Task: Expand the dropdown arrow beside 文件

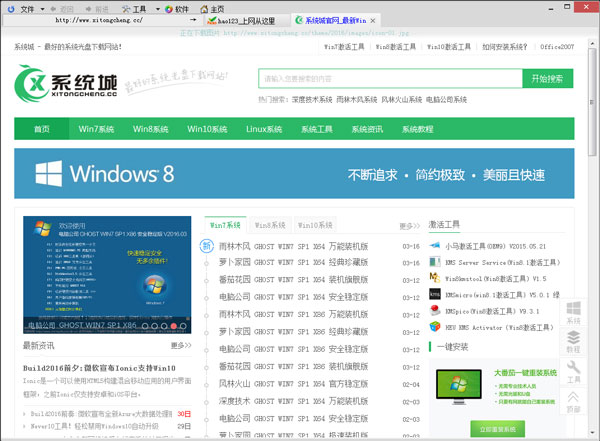Action: point(42,9)
